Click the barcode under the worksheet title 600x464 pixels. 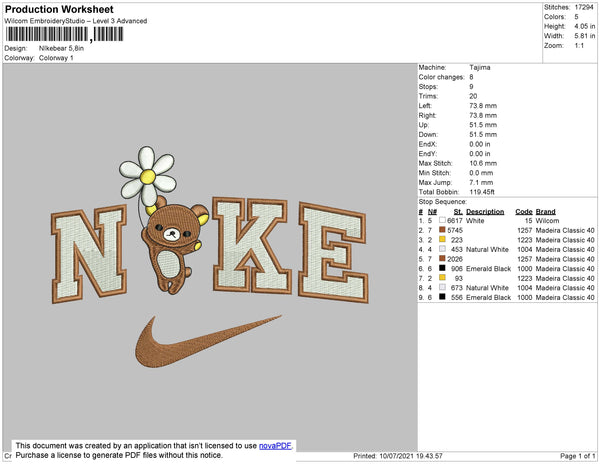click(x=64, y=34)
